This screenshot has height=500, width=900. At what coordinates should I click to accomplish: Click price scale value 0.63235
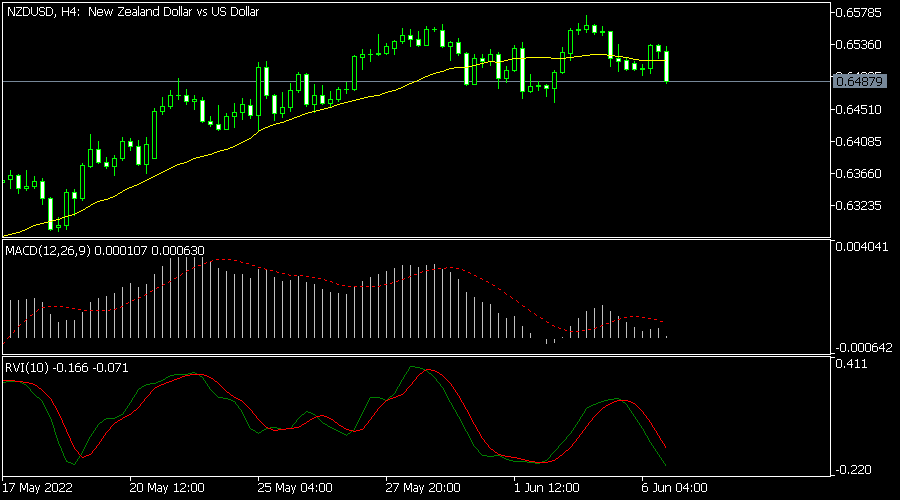click(859, 206)
